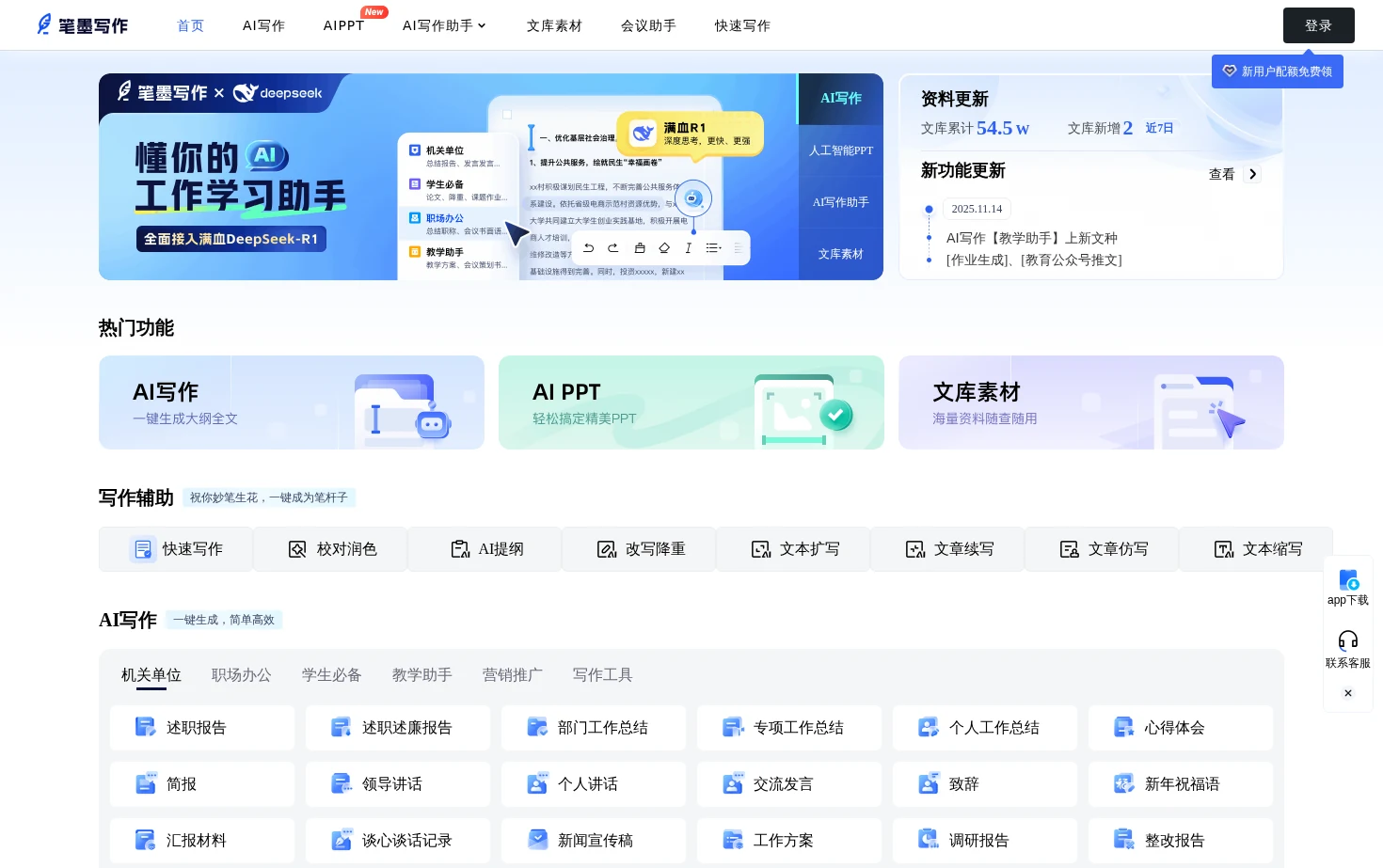
Task: Select banner tab 人工智能PPT
Action: click(841, 150)
